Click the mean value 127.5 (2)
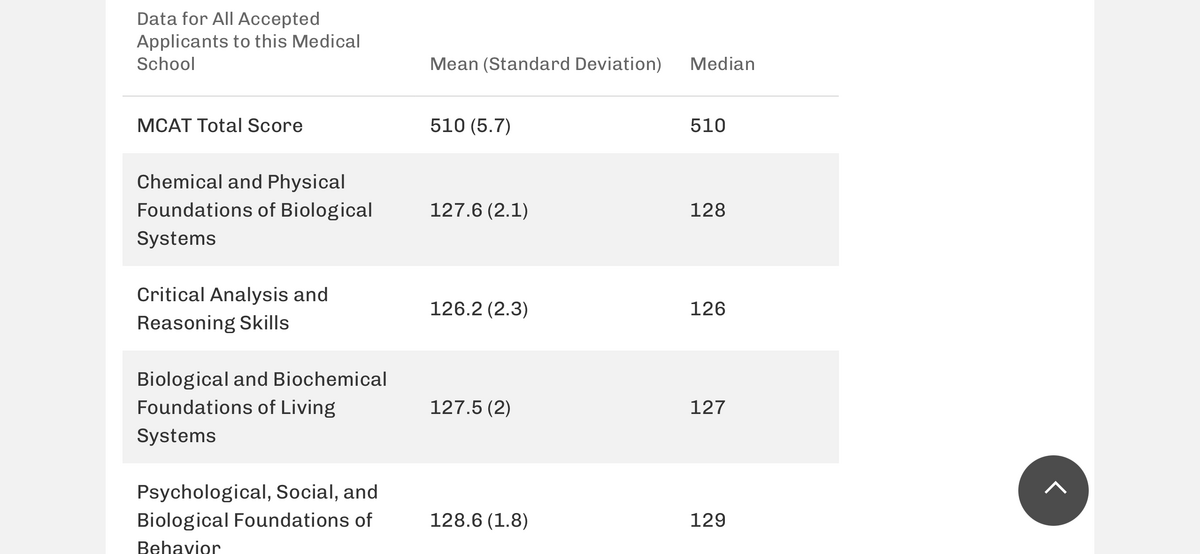The image size is (1200, 554). (x=470, y=407)
